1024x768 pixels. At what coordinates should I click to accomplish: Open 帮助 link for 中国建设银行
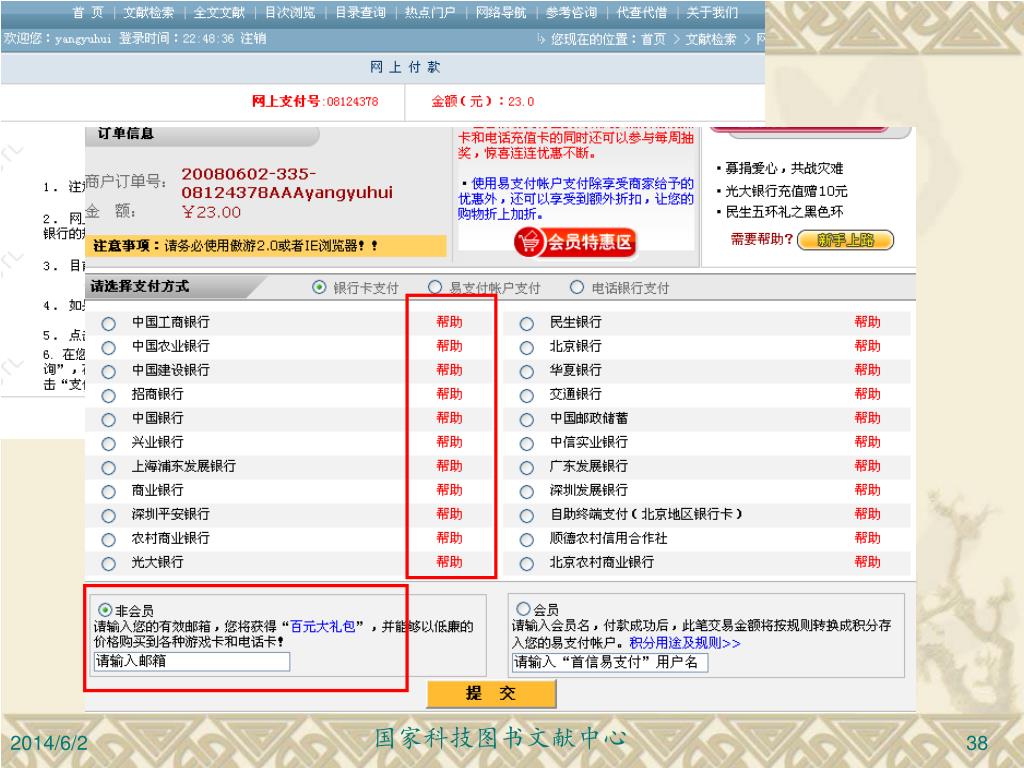pos(449,370)
